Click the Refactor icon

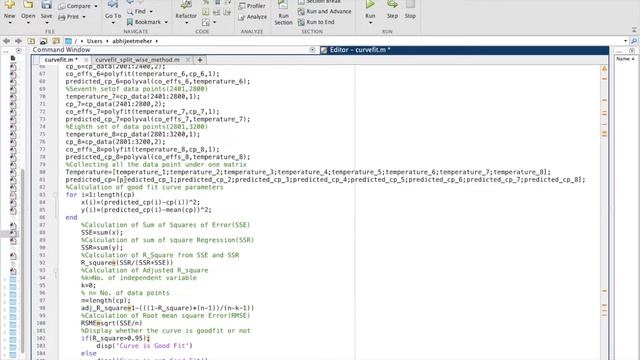(x=186, y=5)
